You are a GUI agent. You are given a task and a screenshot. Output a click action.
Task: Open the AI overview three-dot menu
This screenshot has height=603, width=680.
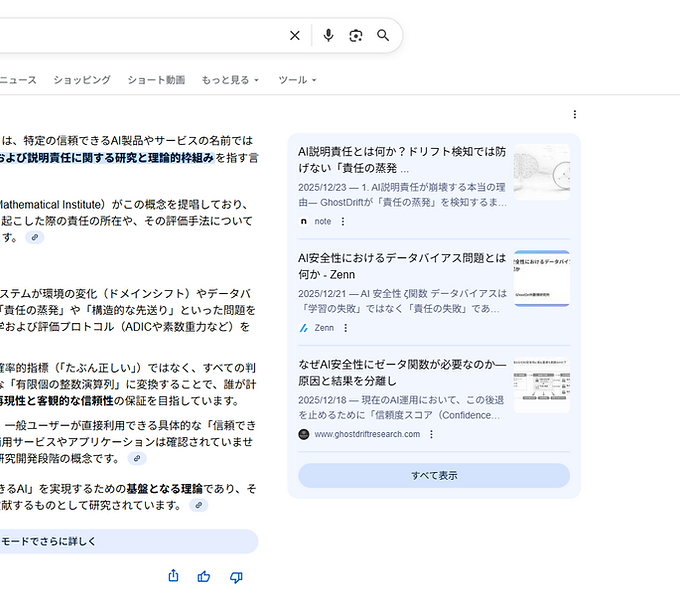pos(575,114)
